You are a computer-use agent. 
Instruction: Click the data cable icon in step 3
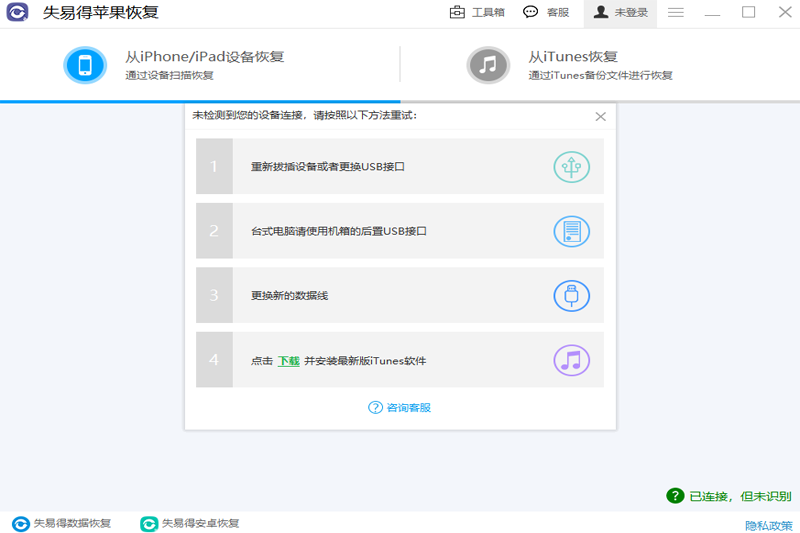click(x=571, y=296)
